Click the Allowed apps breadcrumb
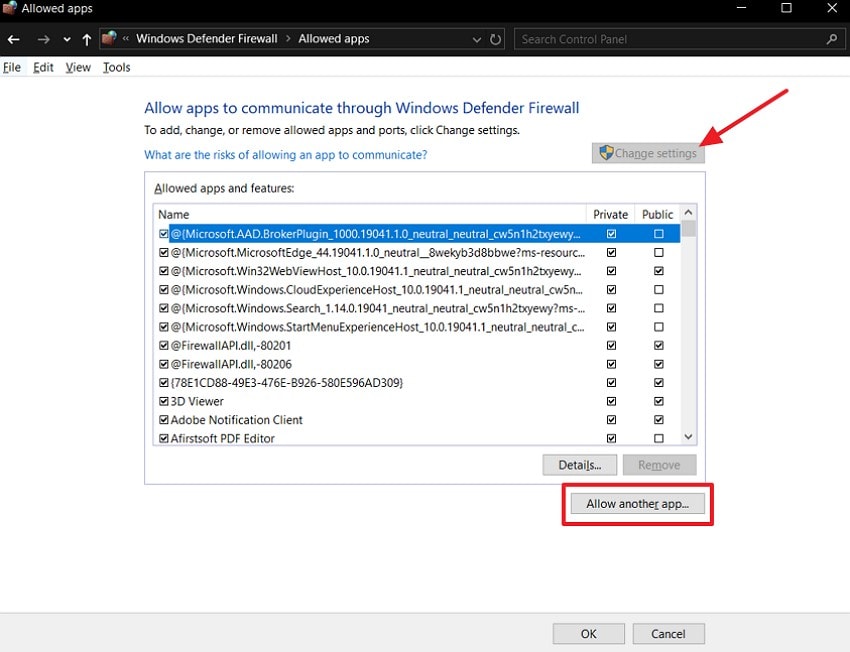This screenshot has width=850, height=652. (333, 38)
